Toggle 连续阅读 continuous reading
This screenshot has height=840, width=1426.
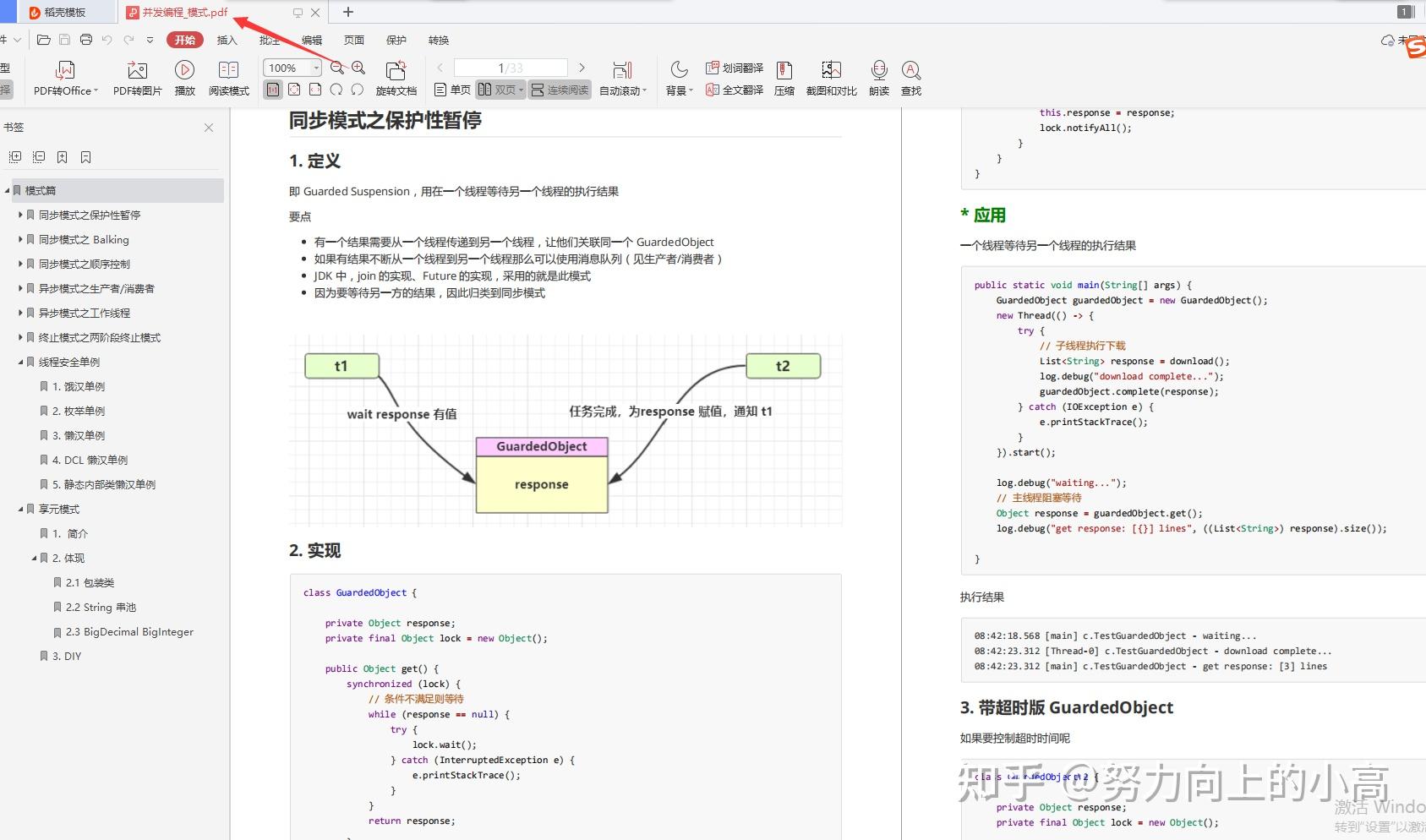pyautogui.click(x=560, y=90)
